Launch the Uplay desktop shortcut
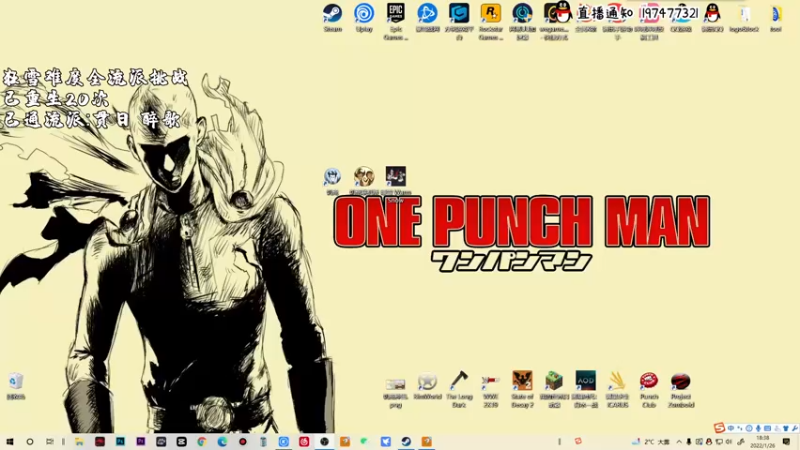Image resolution: width=800 pixels, height=450 pixels. (x=364, y=17)
